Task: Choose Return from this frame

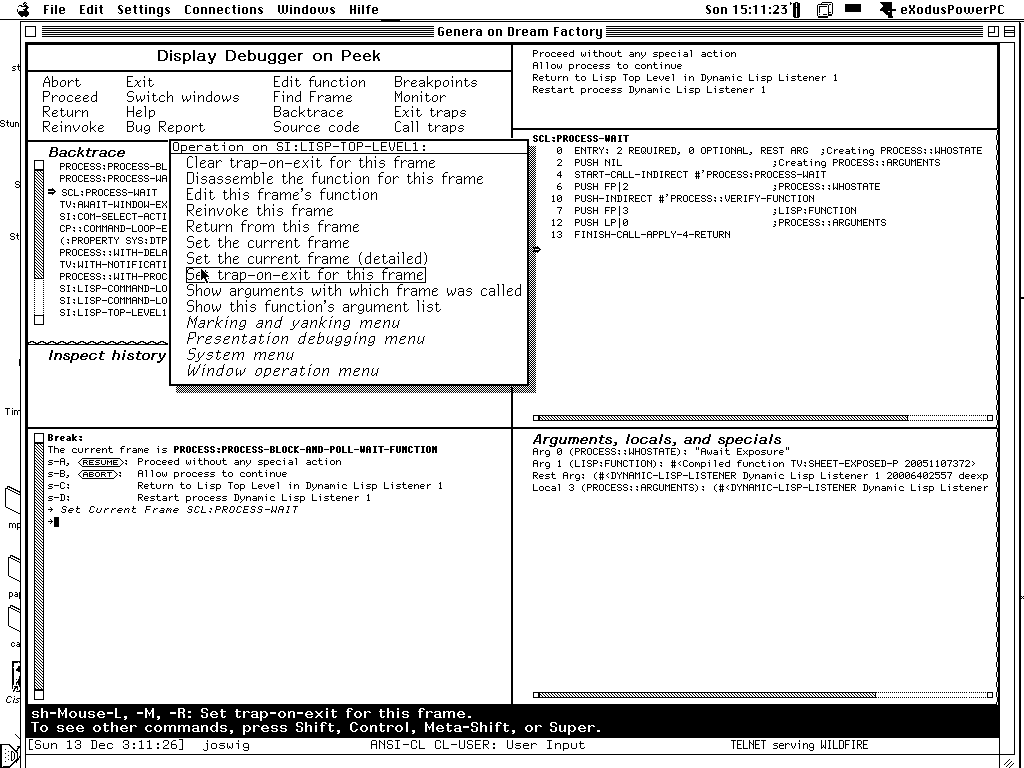Action: tap(273, 227)
